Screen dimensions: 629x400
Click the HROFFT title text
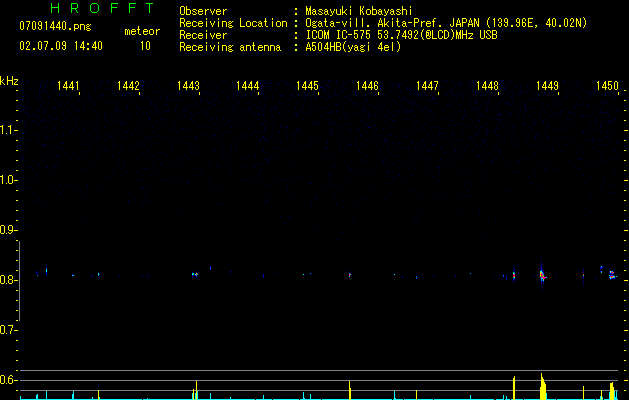(x=103, y=8)
